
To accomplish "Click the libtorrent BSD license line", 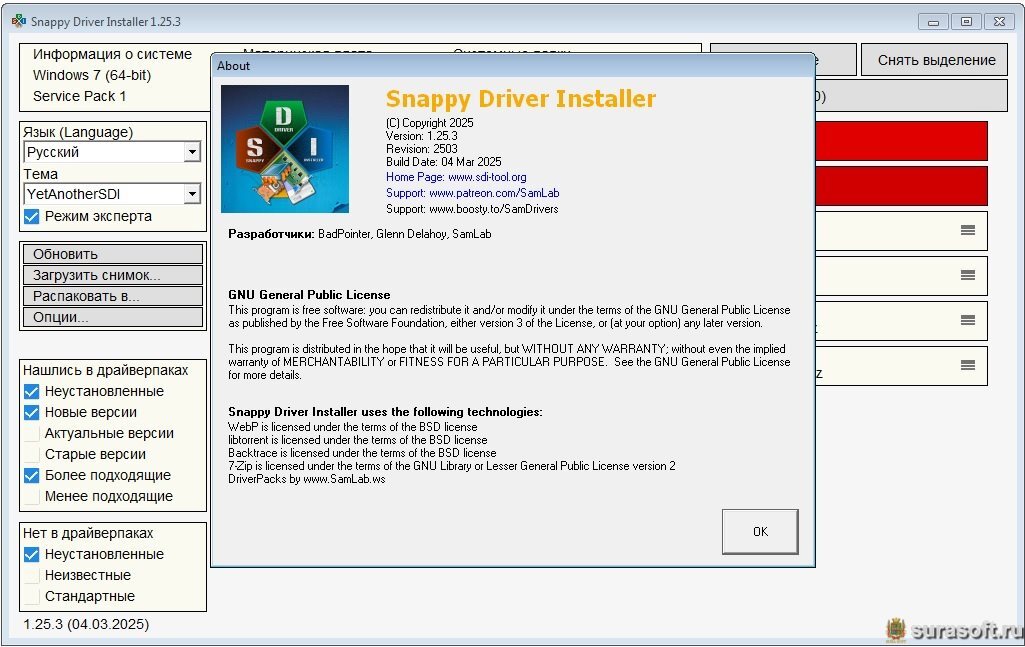I will coord(358,440).
